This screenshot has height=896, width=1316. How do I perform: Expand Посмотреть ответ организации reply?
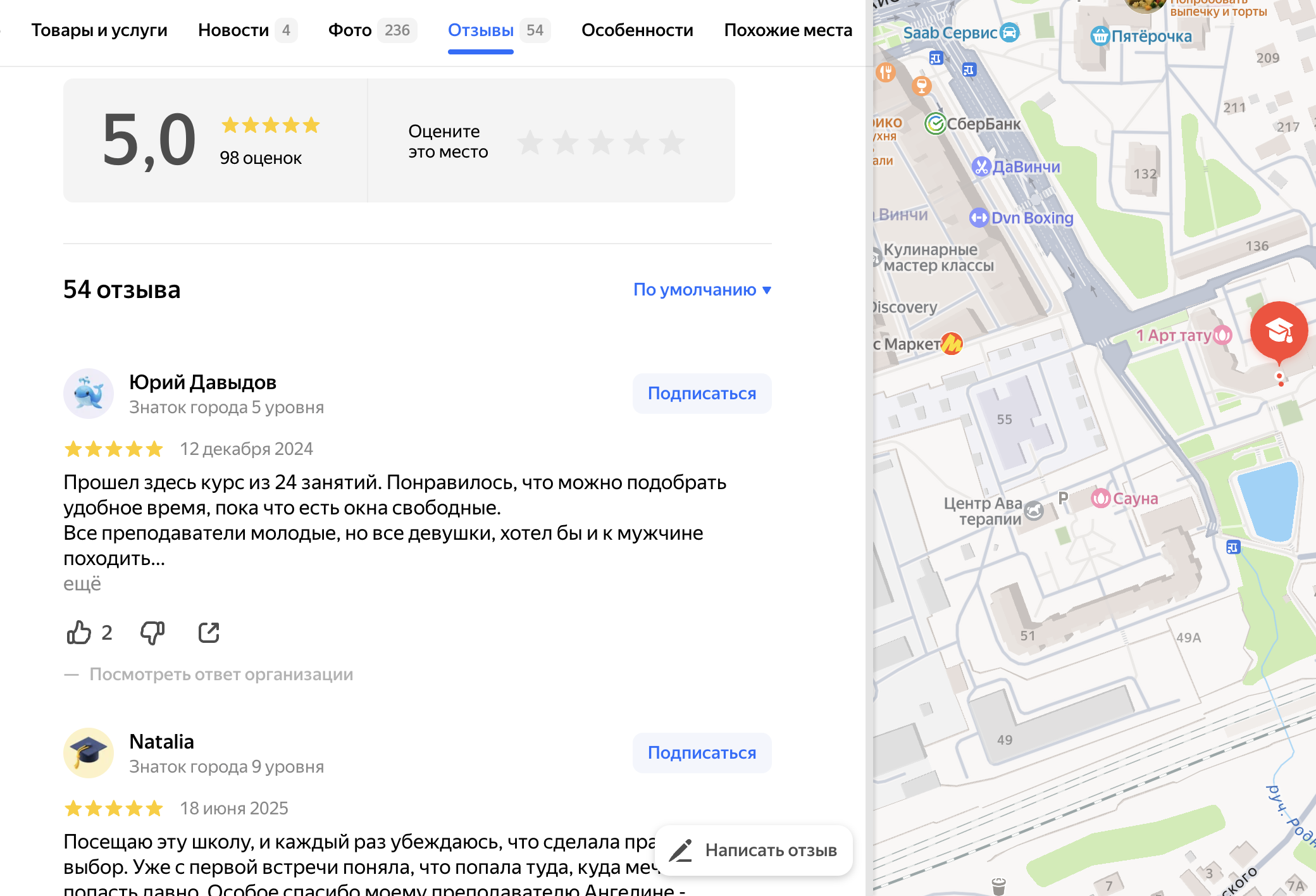[221, 674]
